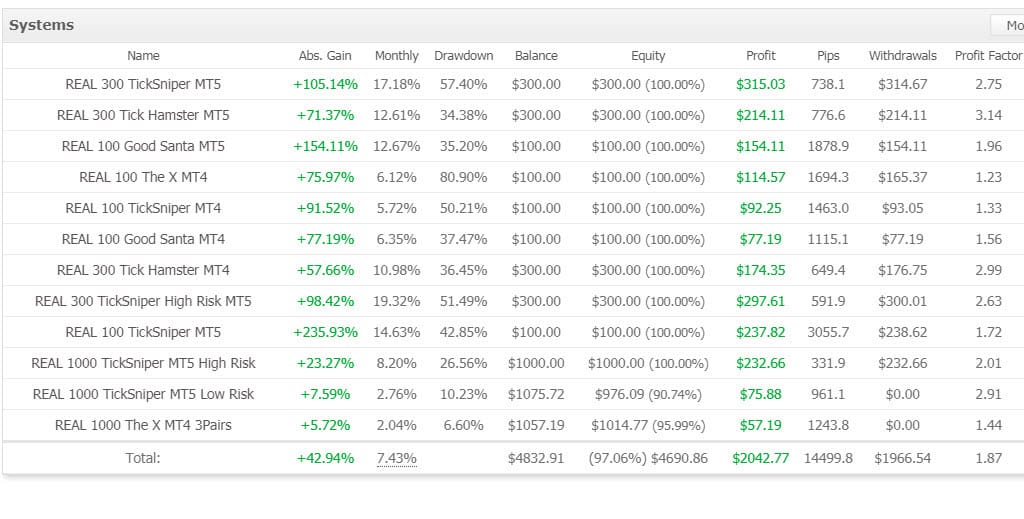Image resolution: width=1024 pixels, height=519 pixels.
Task: Open REAL 300 TickSniper MT5 system
Action: tap(143, 84)
